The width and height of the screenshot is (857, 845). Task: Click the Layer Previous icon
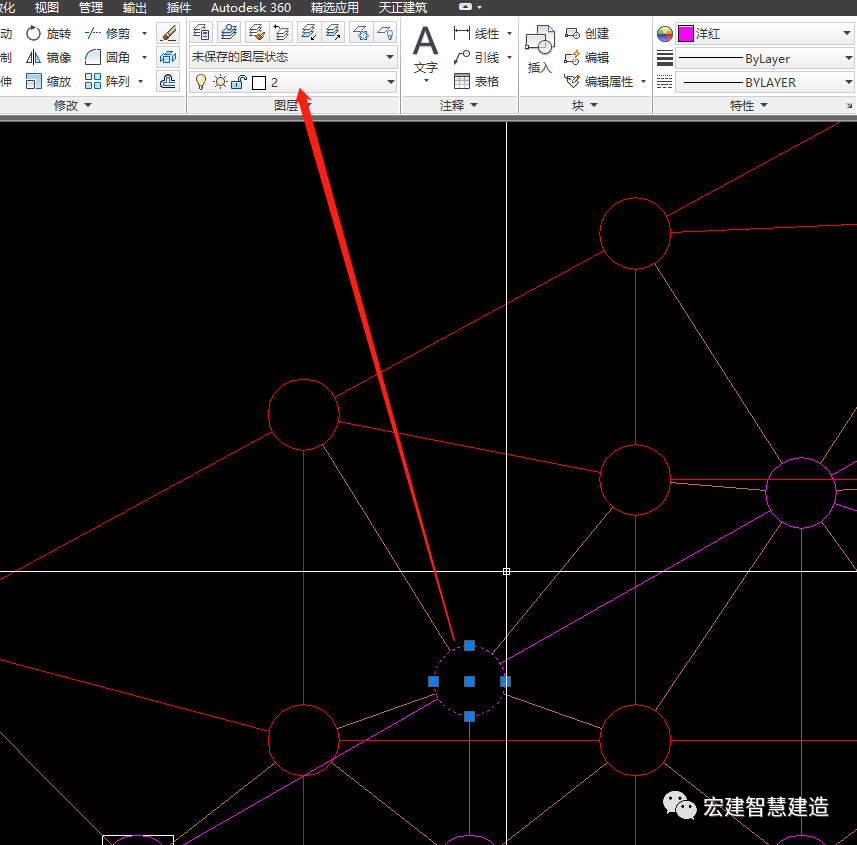pos(281,32)
